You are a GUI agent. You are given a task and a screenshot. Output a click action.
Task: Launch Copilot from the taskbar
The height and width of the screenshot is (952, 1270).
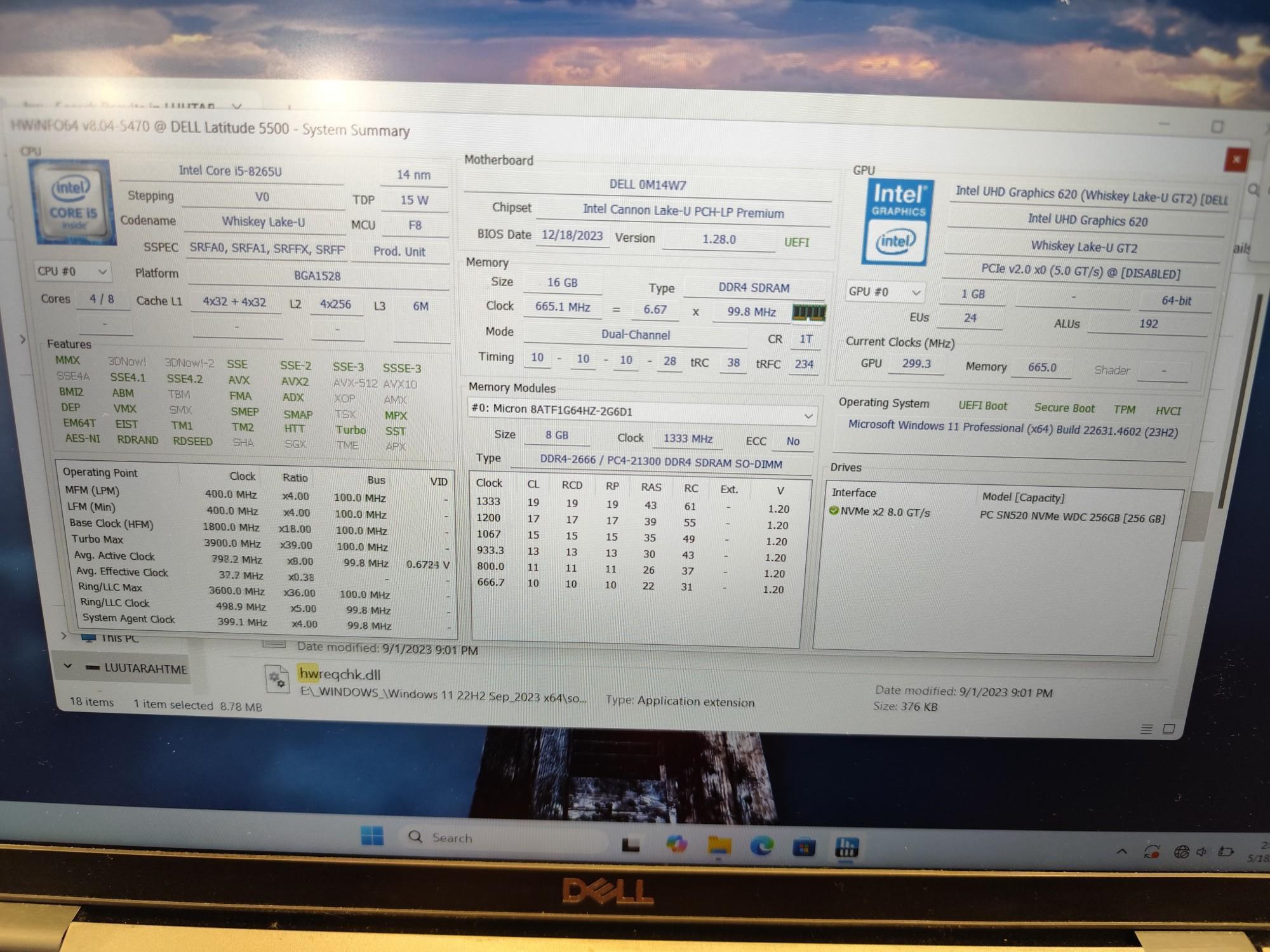(x=676, y=844)
